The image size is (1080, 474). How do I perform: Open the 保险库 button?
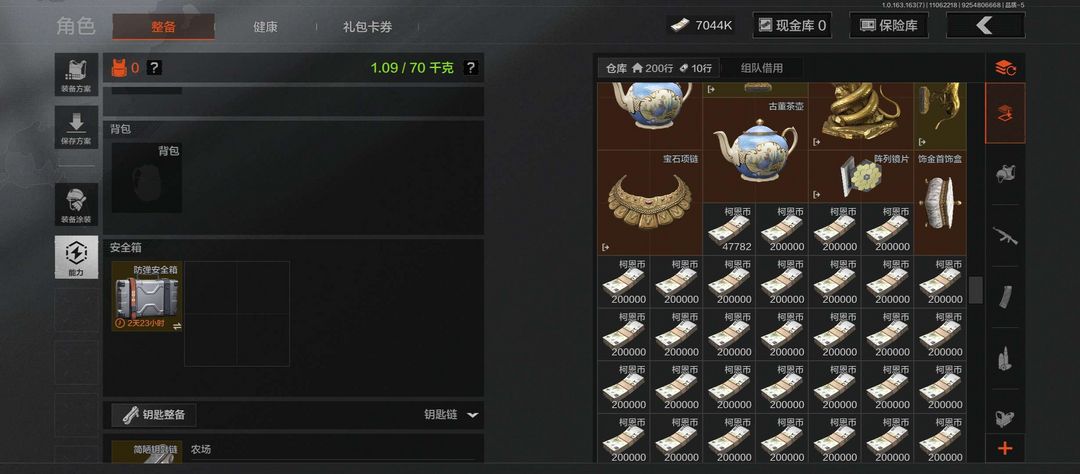click(889, 25)
